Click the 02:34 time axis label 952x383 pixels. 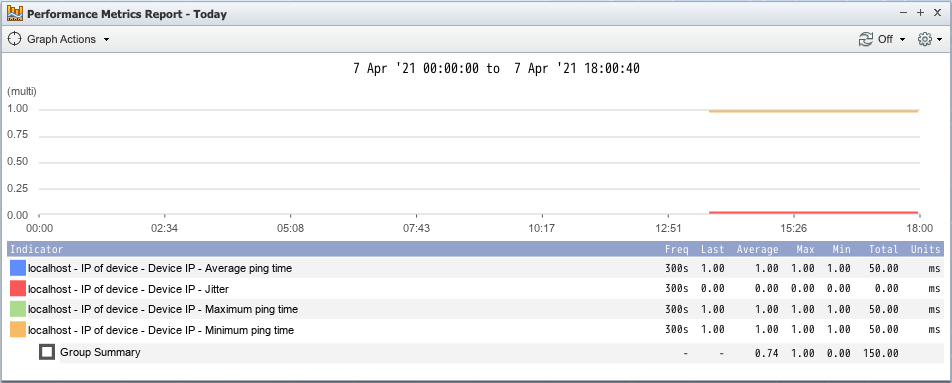(x=165, y=229)
